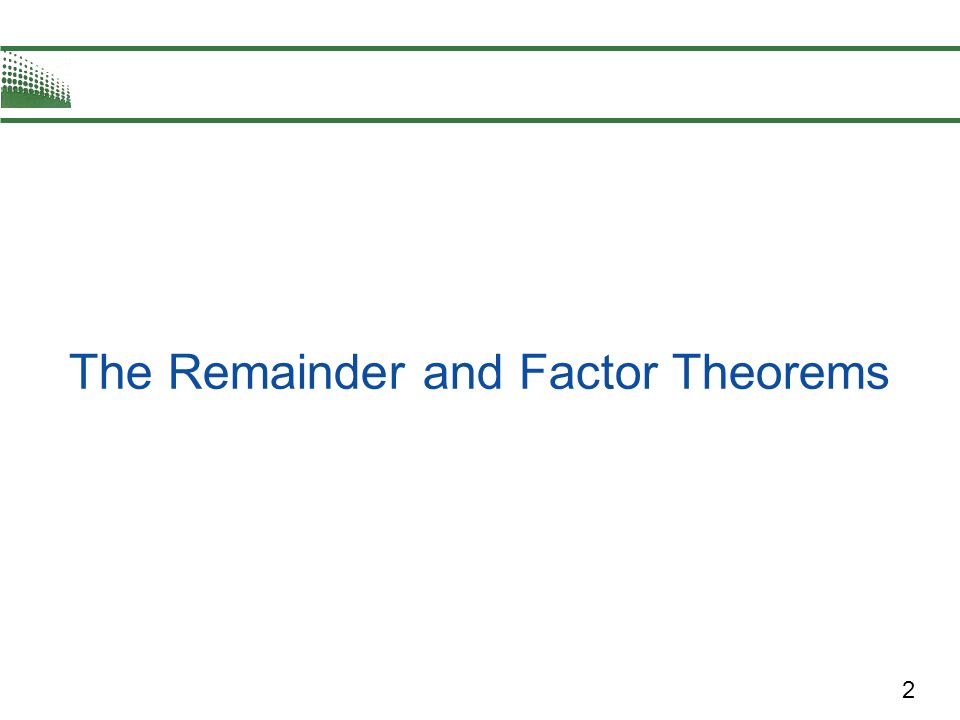Click the word "and" in the title
This screenshot has width=960, height=720.
pyautogui.click(x=462, y=372)
